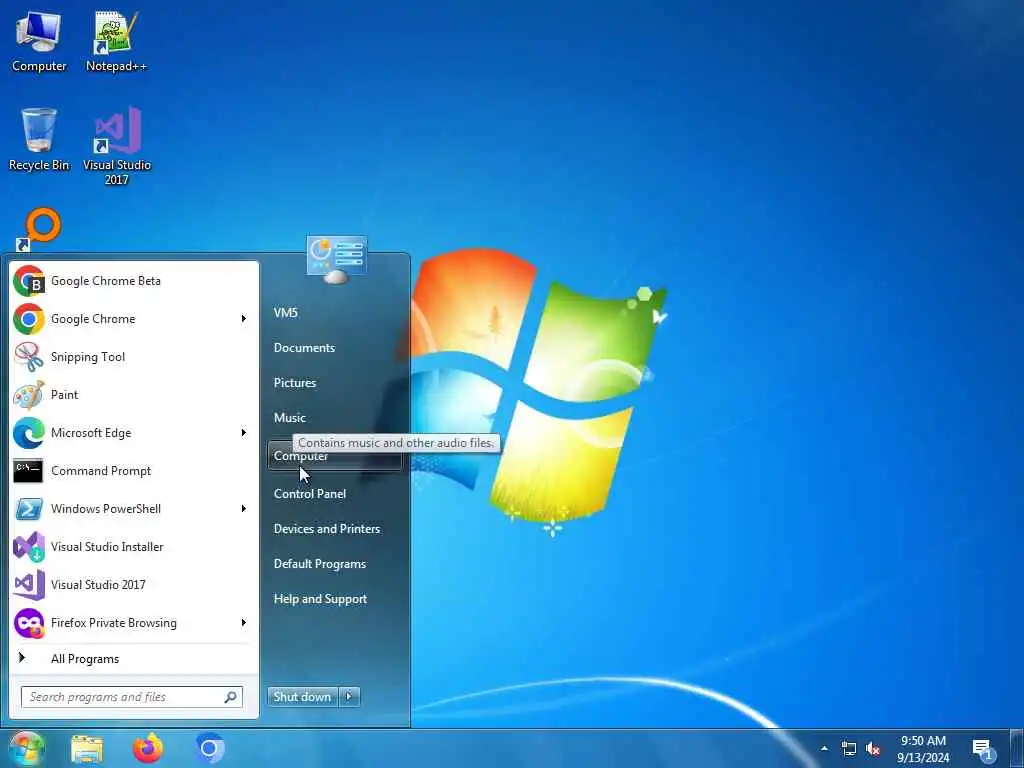The height and width of the screenshot is (768, 1024).
Task: Open the VM5 user folder
Action: [334, 313]
